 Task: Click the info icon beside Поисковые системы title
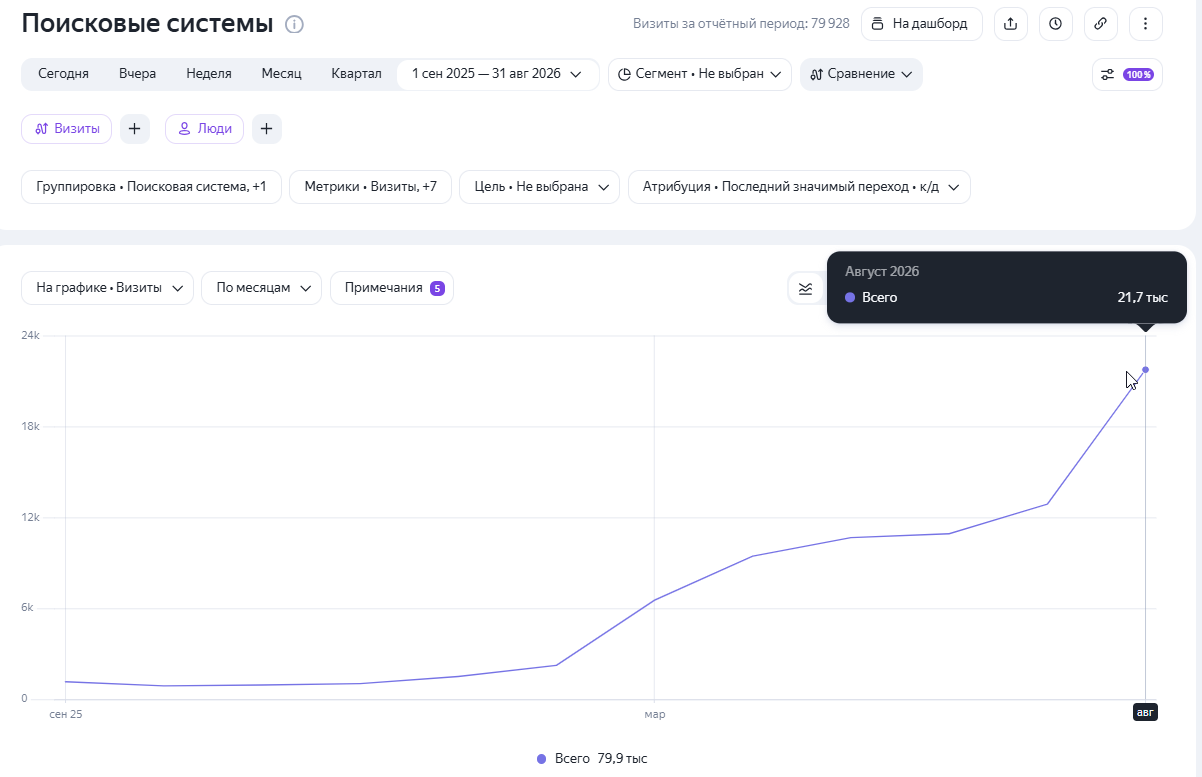tap(294, 24)
